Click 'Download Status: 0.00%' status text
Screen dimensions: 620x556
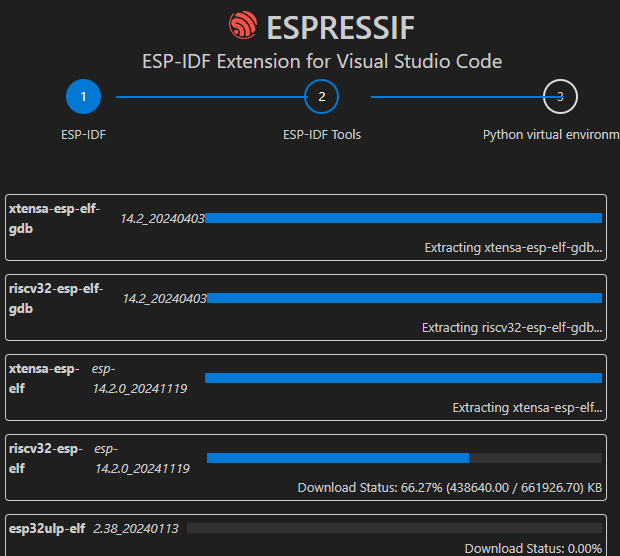(x=533, y=548)
